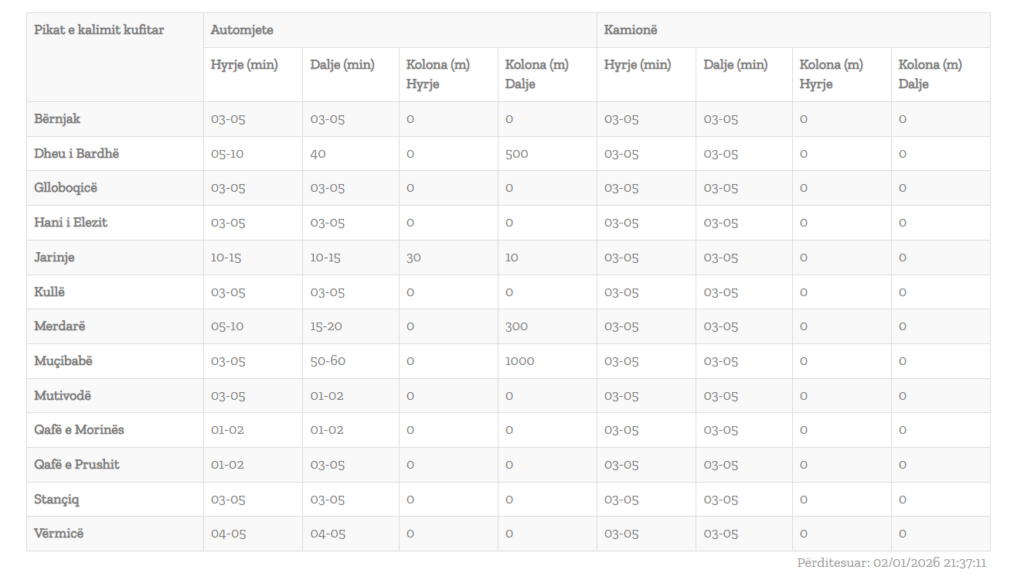Click the 'Pikat e kalimit kufitar' header

coord(99,30)
